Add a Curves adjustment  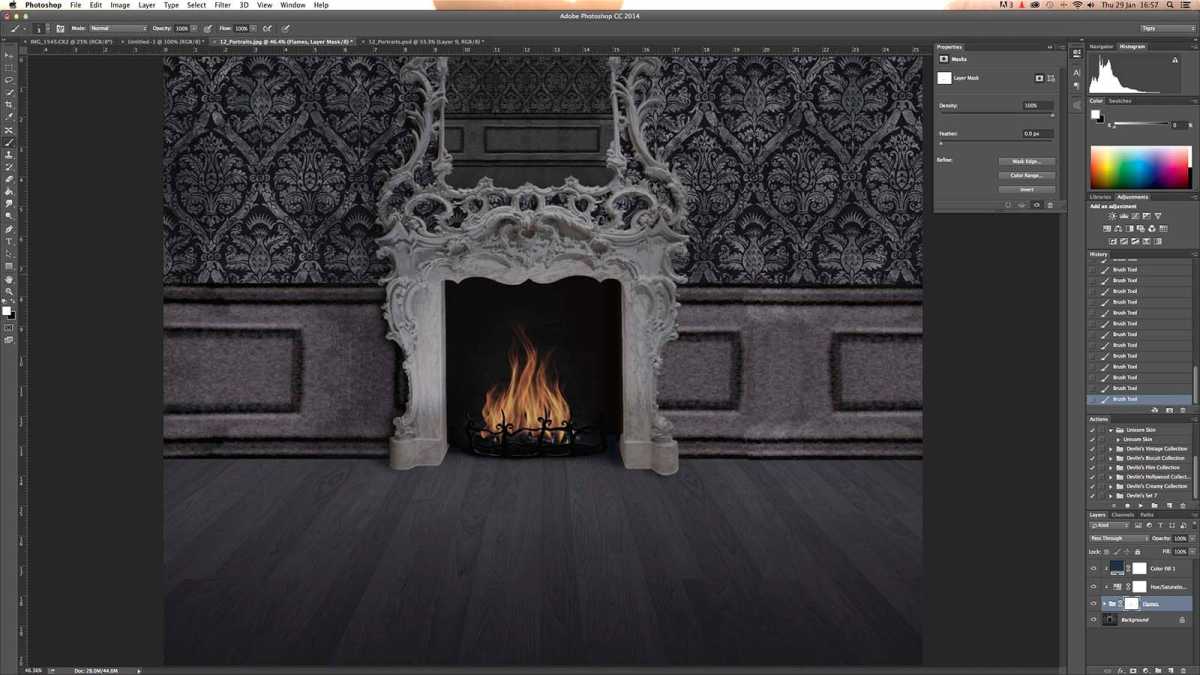point(1135,216)
